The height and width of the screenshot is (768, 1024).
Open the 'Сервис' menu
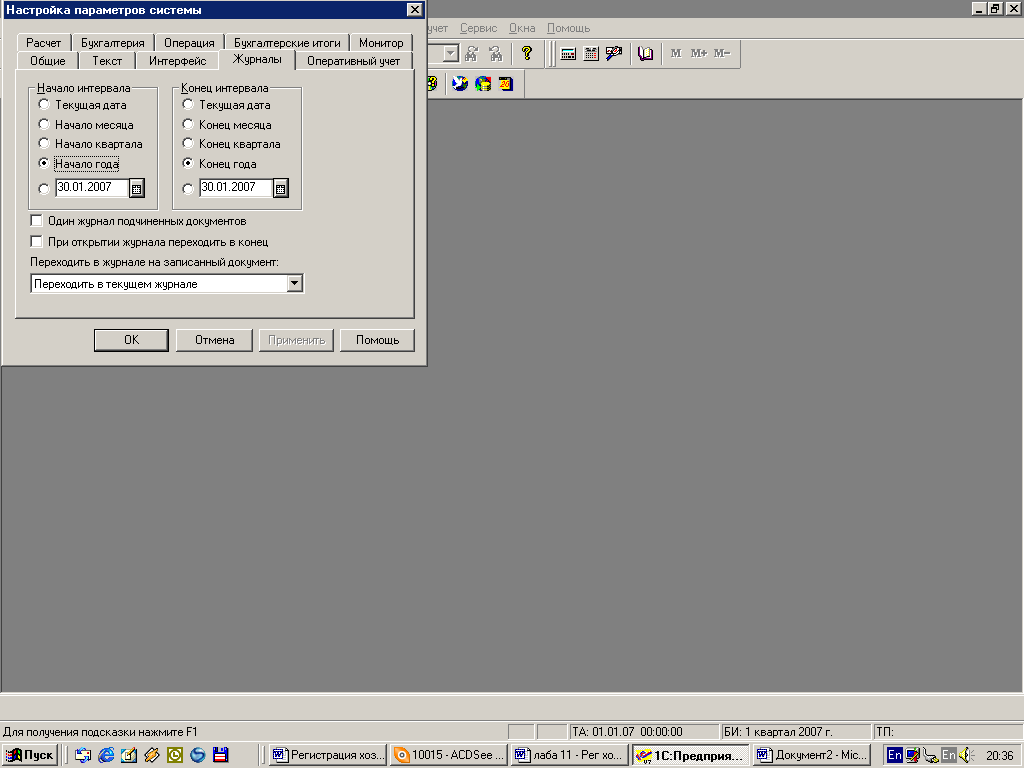point(478,28)
